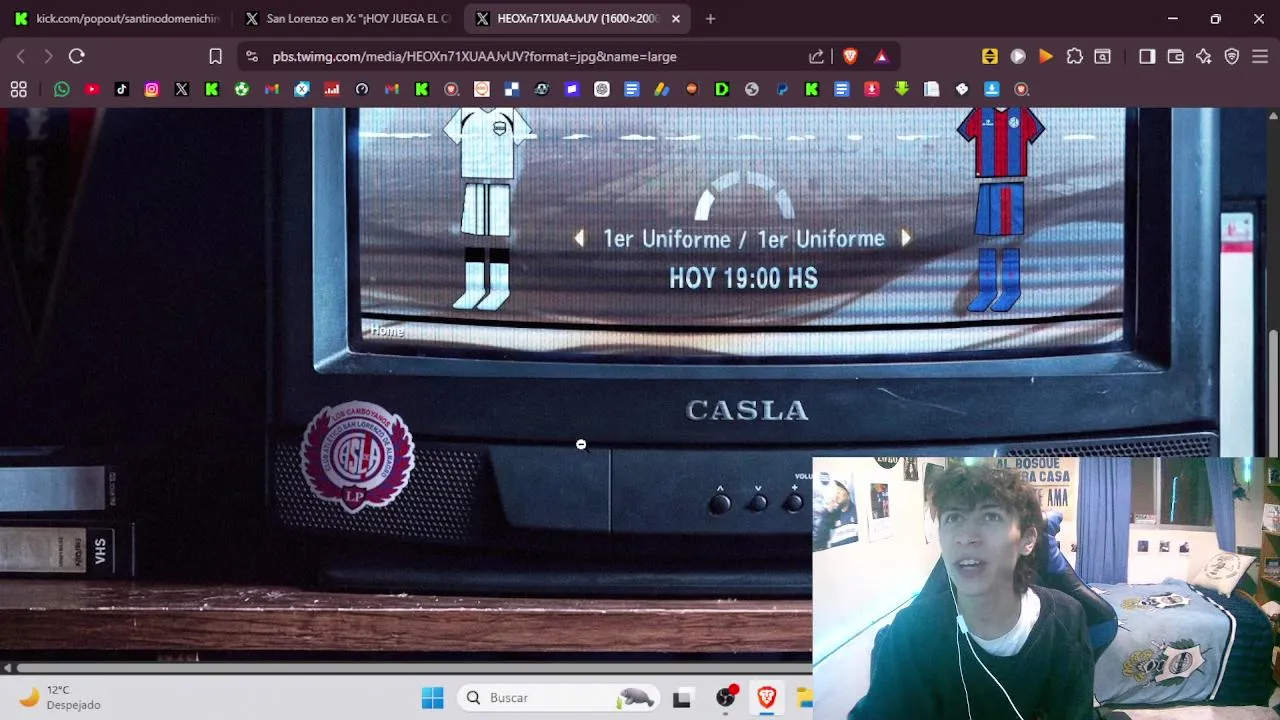Viewport: 1280px width, 720px height.
Task: Open the Extensions puzzle menu
Action: [1074, 57]
